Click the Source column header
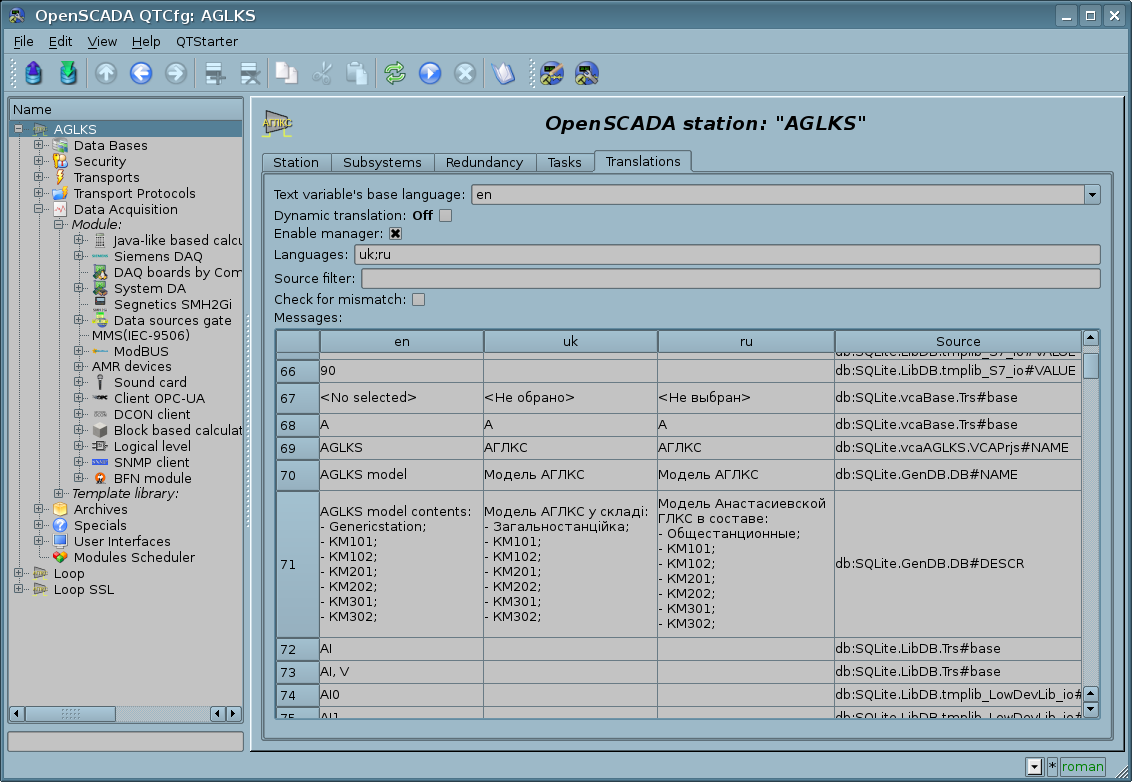 point(958,341)
